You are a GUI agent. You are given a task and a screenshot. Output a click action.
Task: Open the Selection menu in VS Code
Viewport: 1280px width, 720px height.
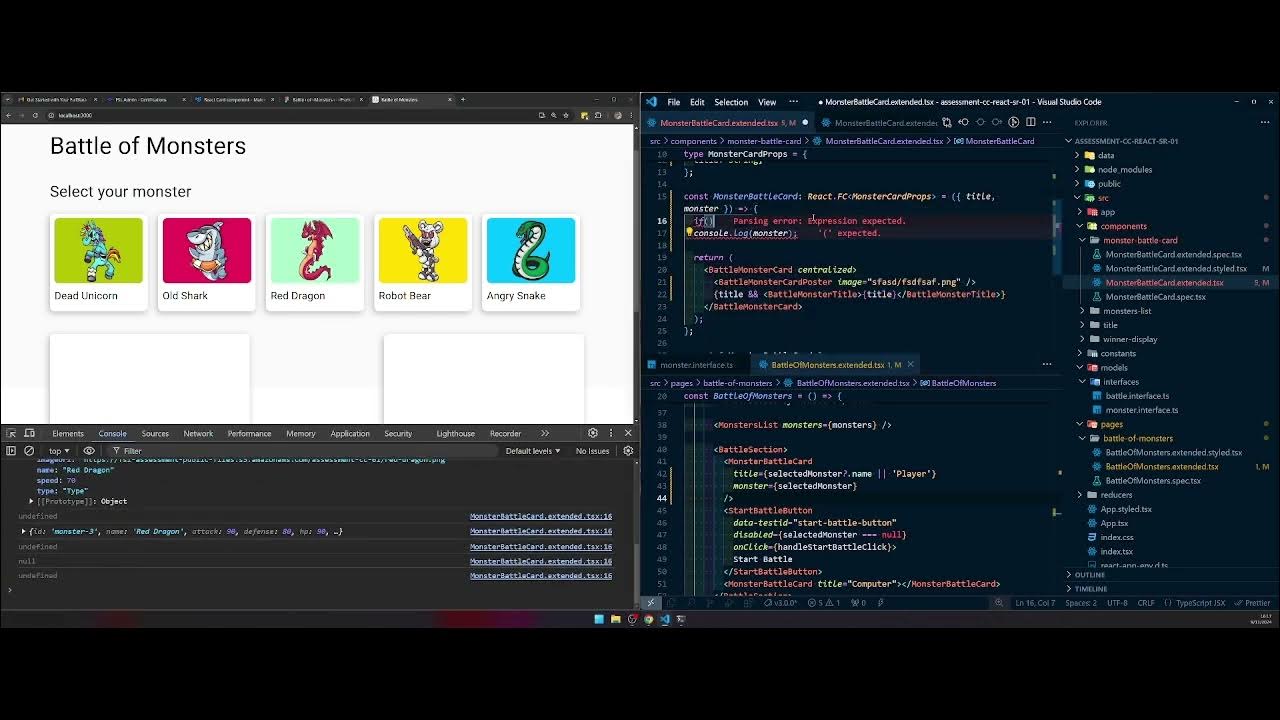coord(731,102)
